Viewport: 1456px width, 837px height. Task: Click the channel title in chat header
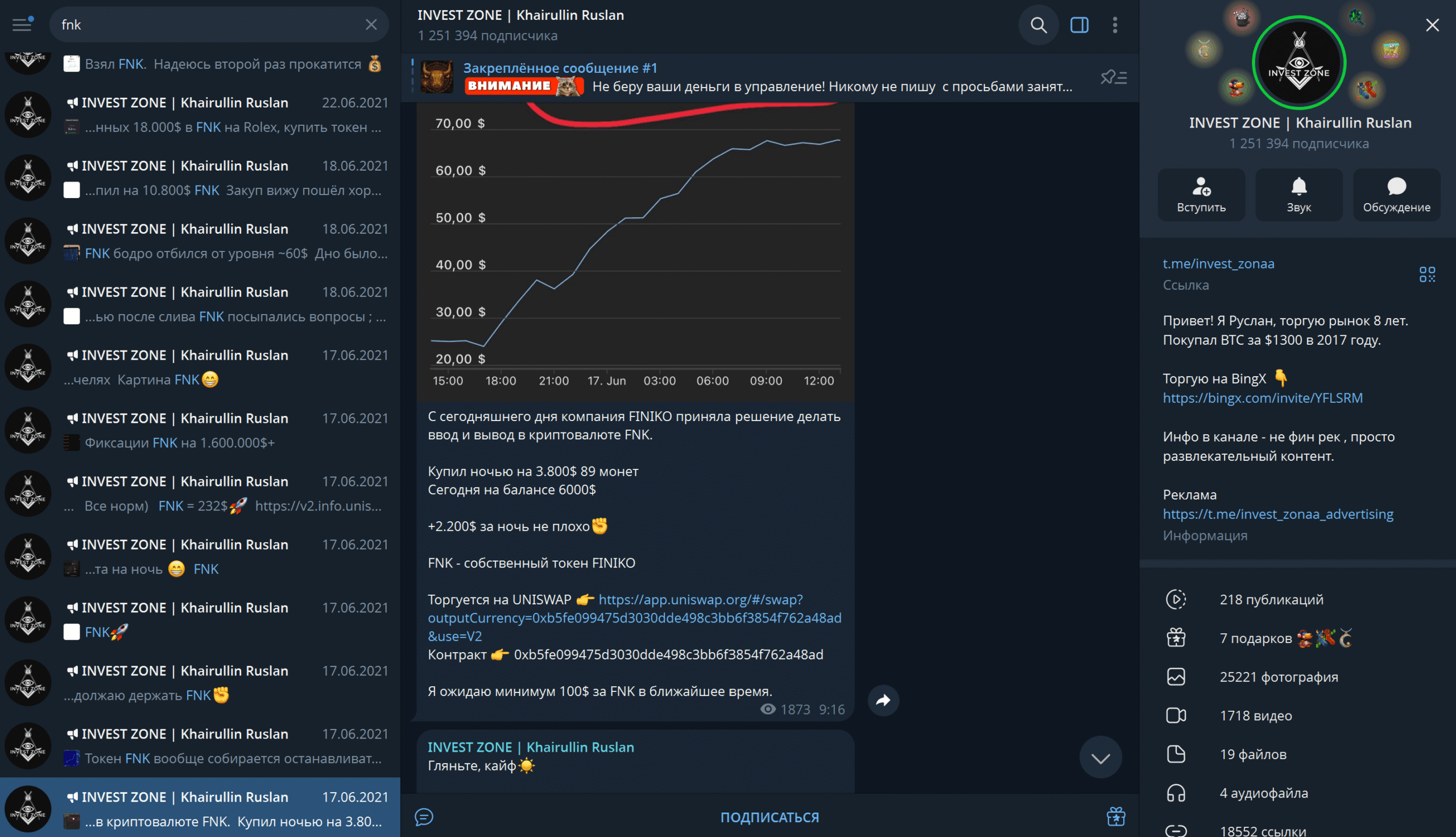[x=520, y=15]
